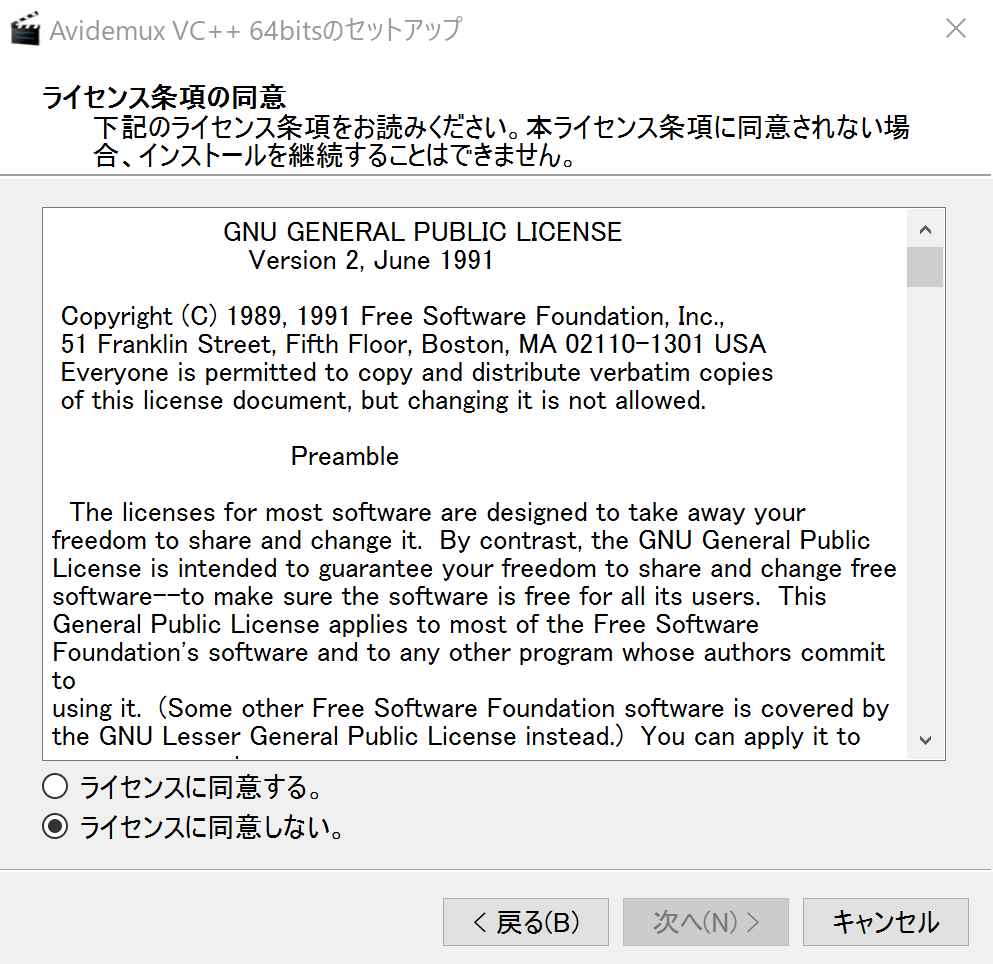Click license scrollbar down arrow
The image size is (993, 964).
tap(925, 740)
